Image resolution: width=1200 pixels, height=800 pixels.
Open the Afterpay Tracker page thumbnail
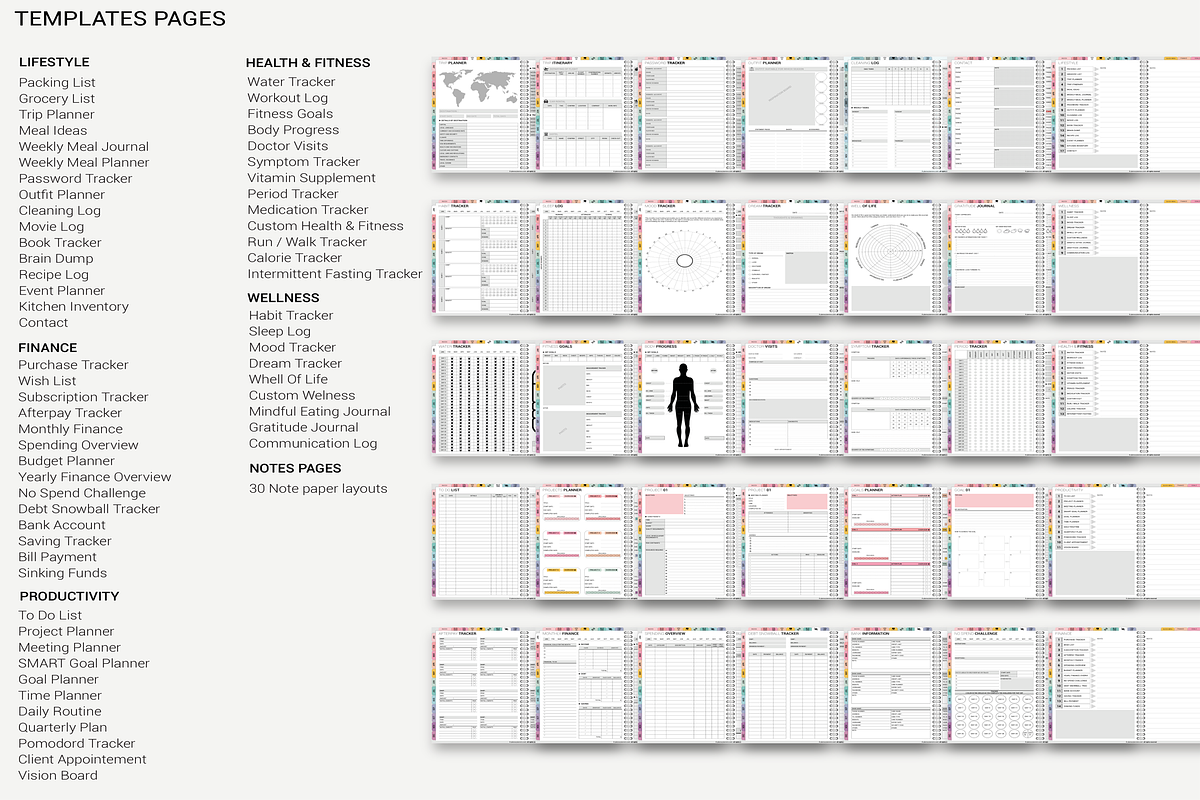(x=481, y=685)
